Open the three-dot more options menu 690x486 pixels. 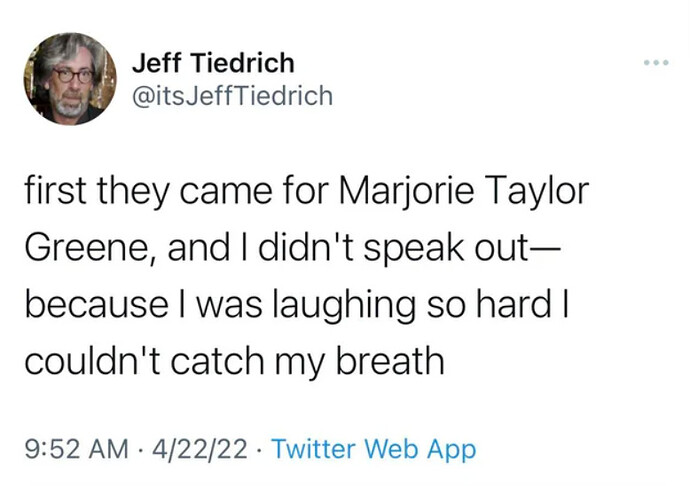(654, 62)
